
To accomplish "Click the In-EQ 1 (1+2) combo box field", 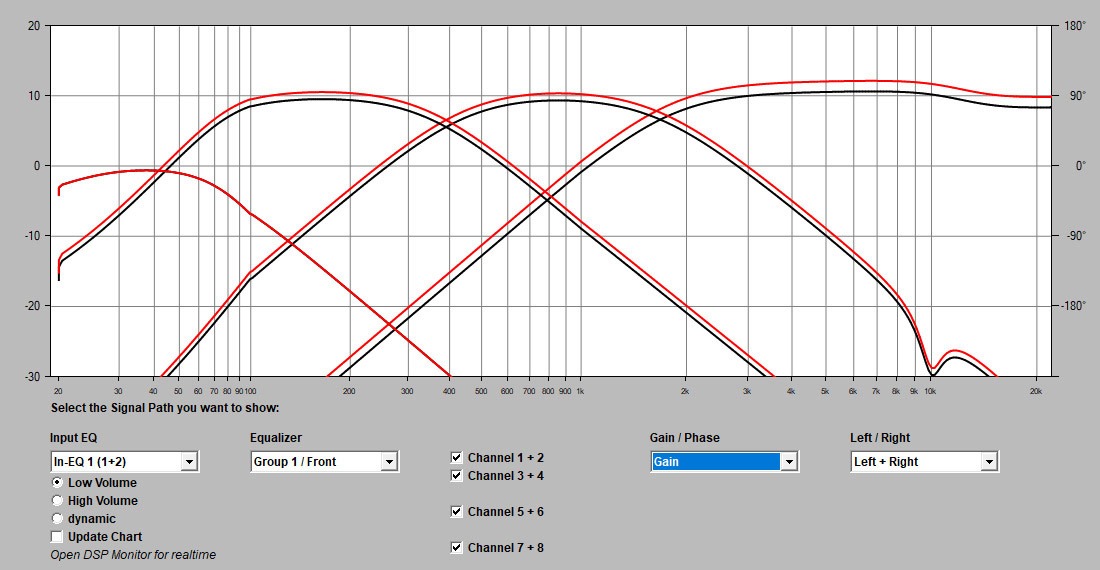I will pos(124,461).
